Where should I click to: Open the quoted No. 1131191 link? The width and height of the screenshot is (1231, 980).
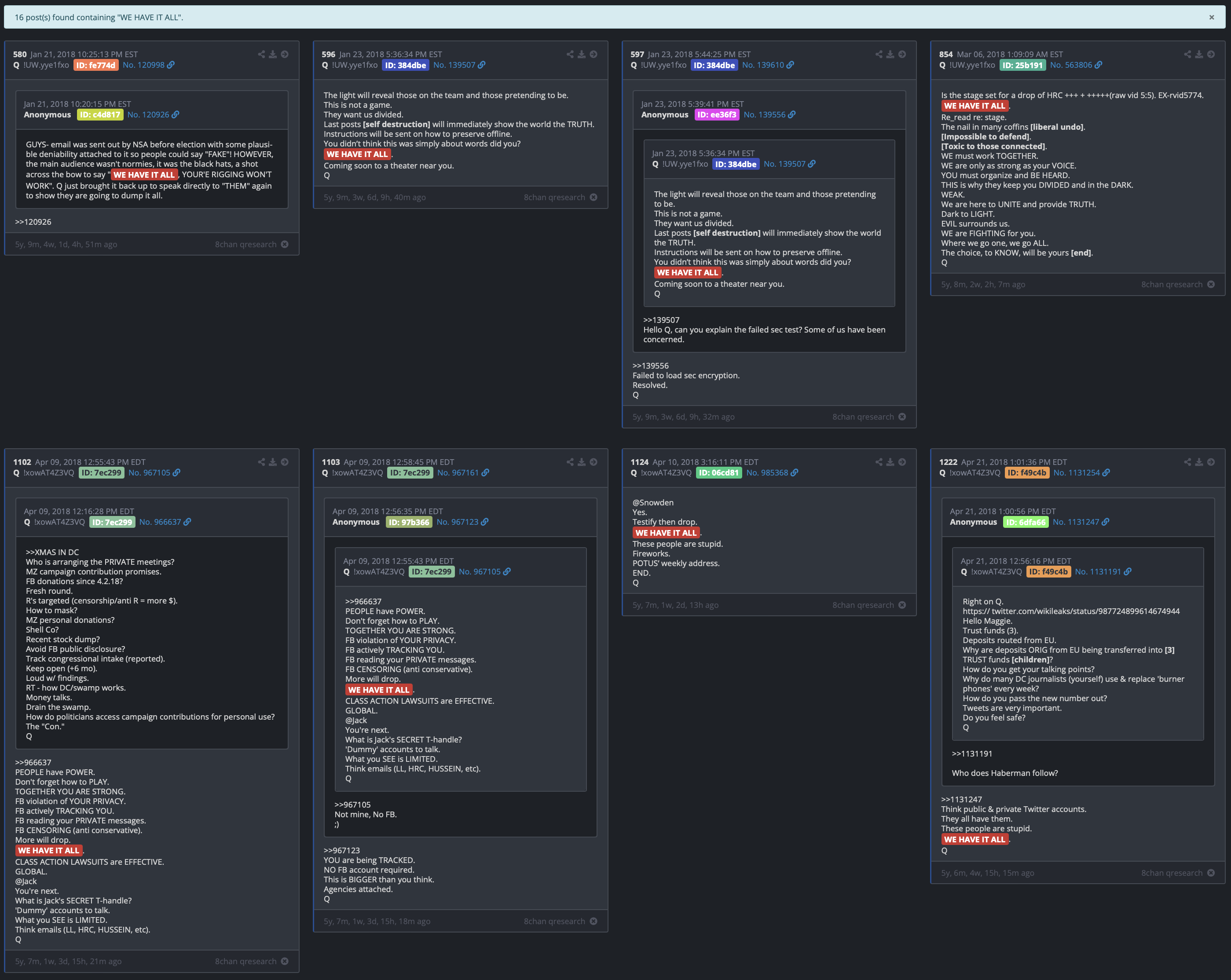[1103, 572]
